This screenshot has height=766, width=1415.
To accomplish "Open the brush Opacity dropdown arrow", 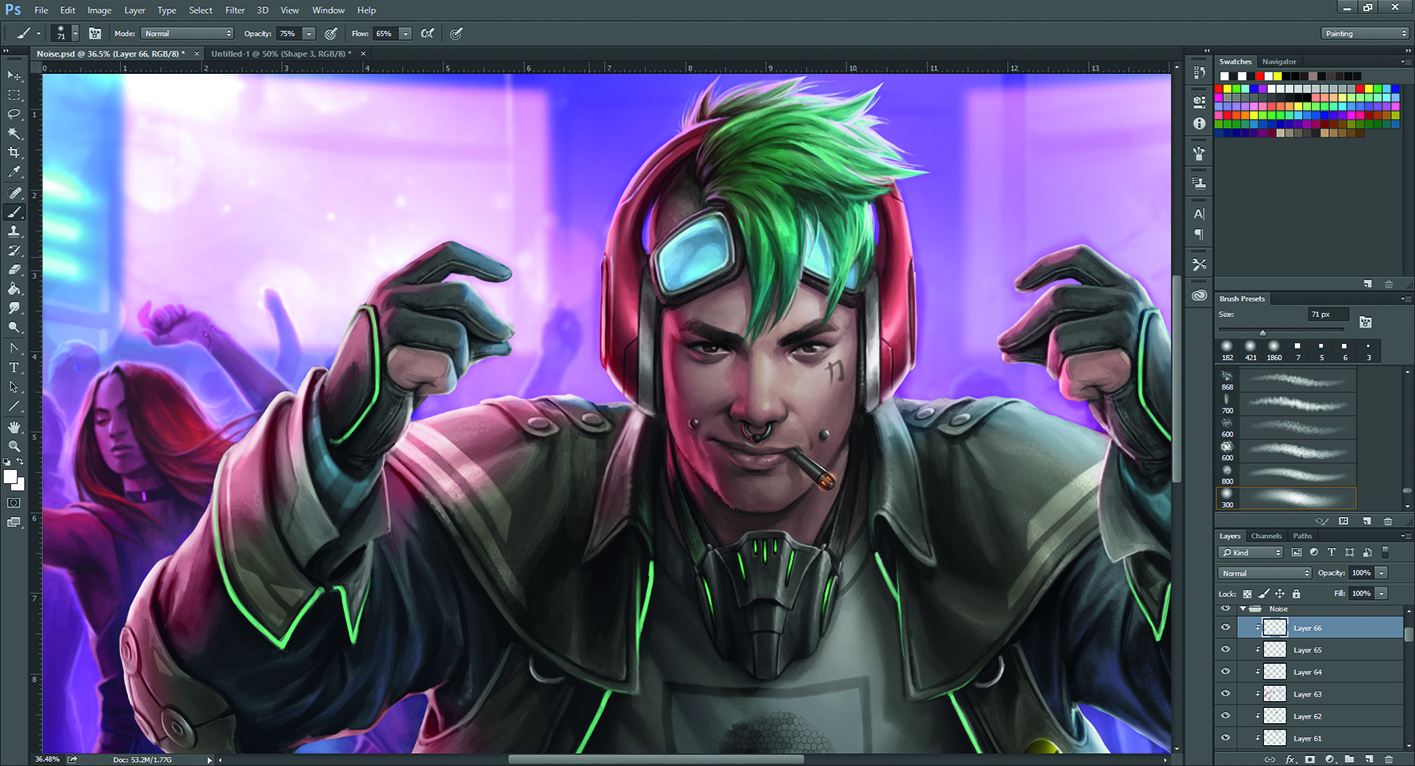I will [308, 34].
